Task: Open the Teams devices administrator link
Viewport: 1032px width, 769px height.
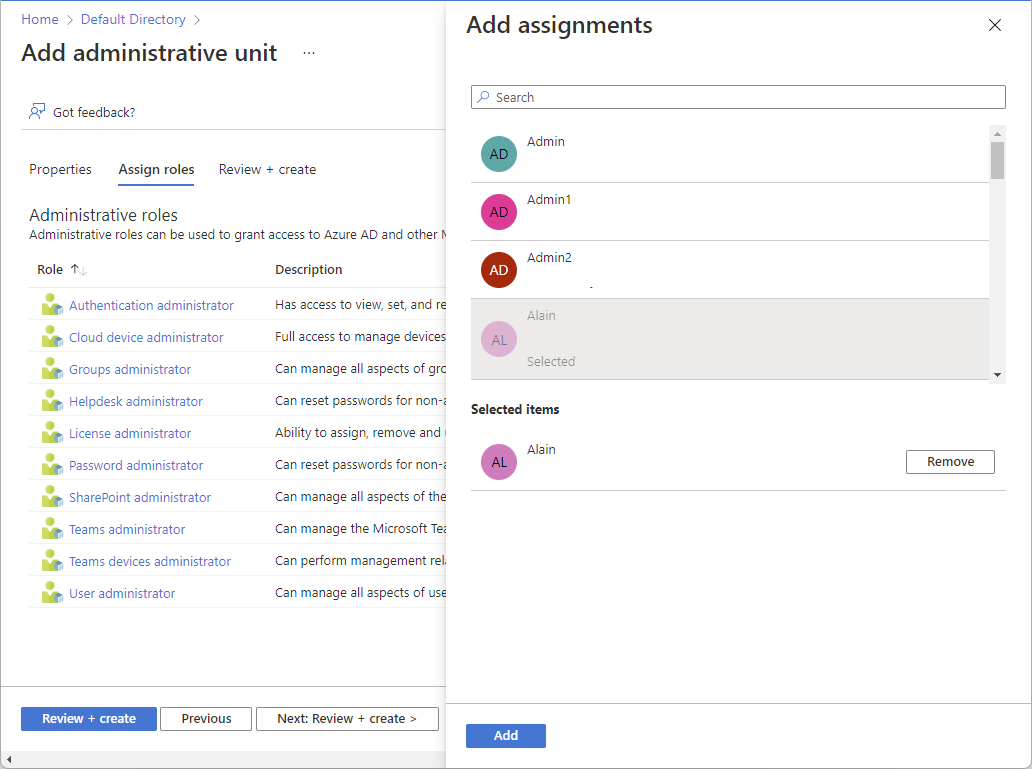Action: 150,561
